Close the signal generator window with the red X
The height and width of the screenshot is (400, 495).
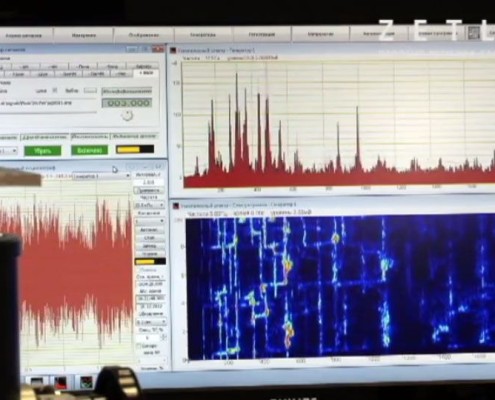point(158,49)
